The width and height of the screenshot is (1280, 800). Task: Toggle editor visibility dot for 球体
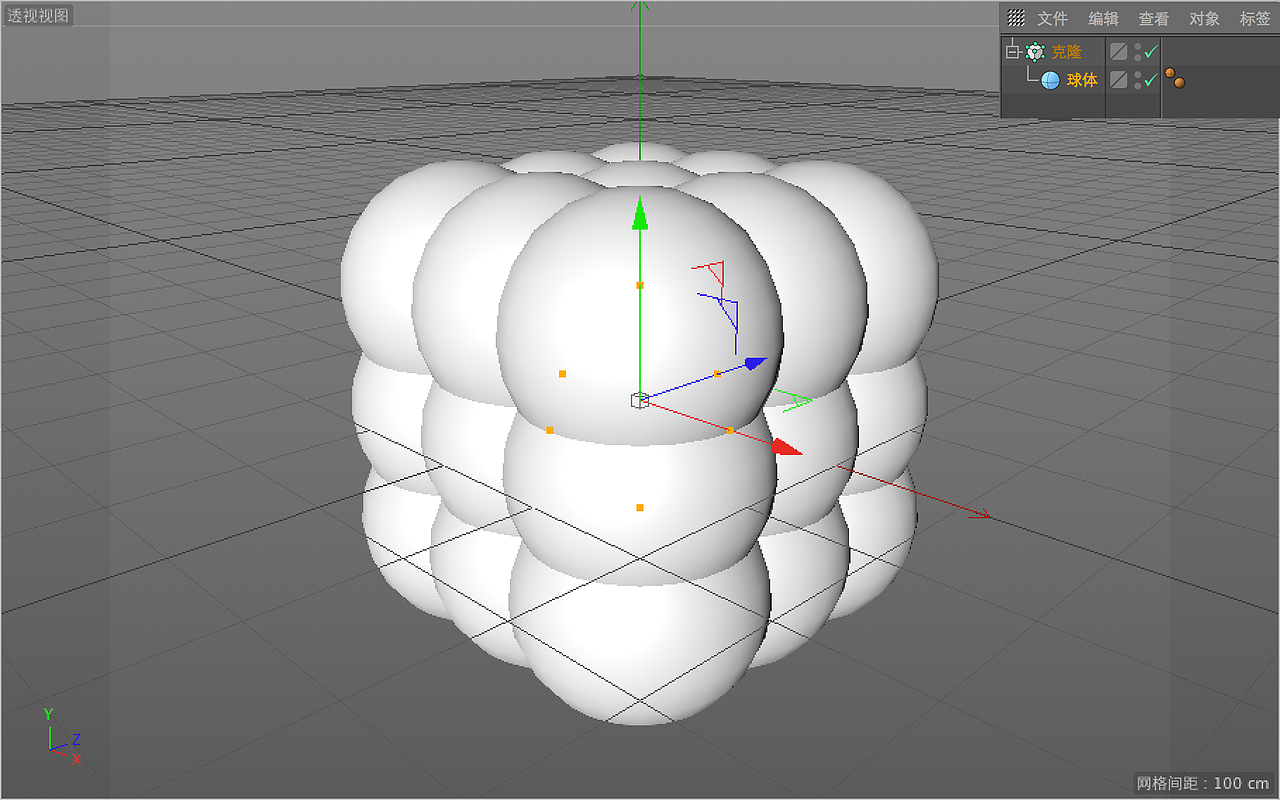coord(1138,74)
